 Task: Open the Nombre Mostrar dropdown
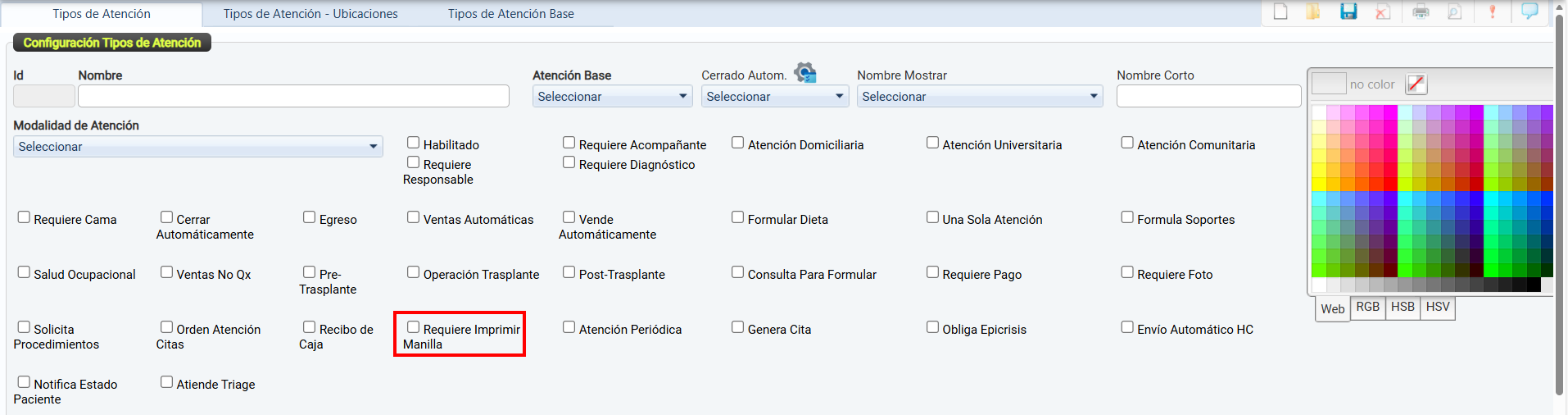pos(979,97)
